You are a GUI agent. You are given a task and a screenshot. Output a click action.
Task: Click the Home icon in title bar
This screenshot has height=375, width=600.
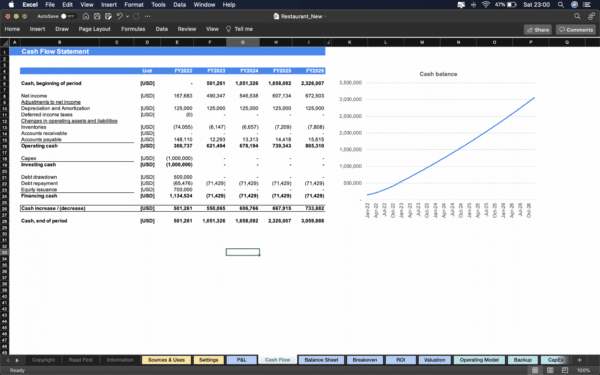[x=86, y=16]
